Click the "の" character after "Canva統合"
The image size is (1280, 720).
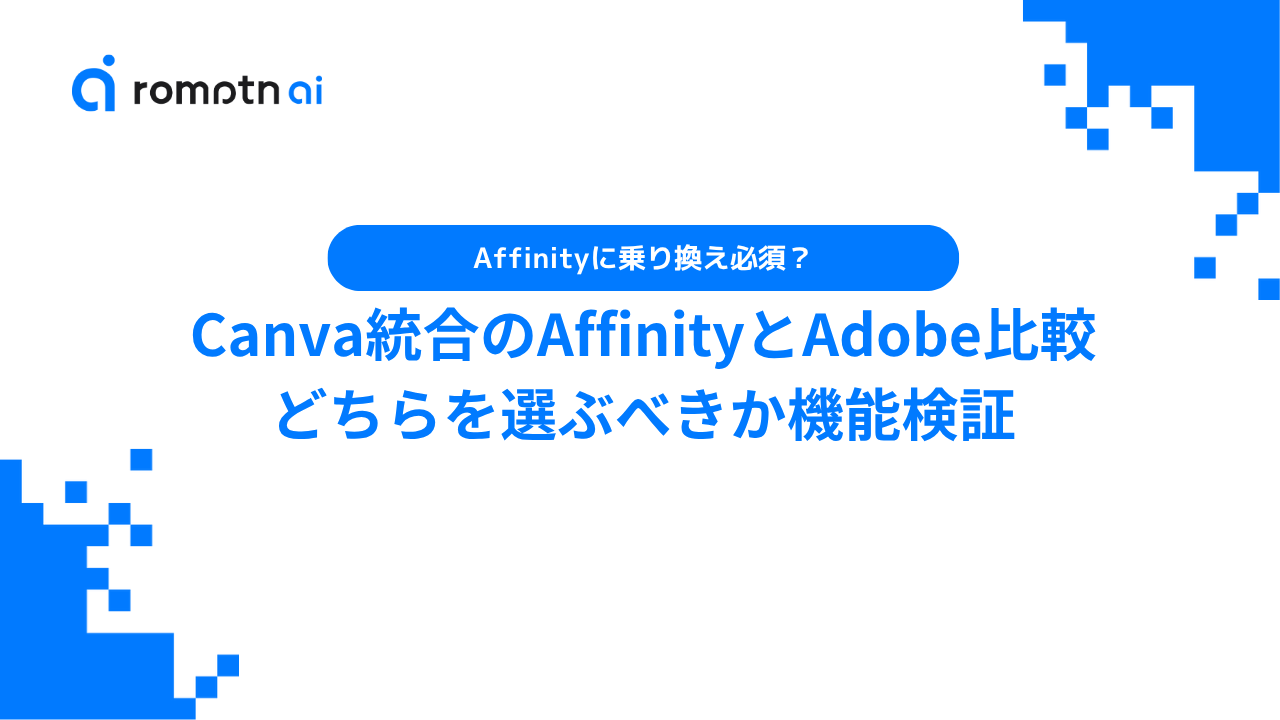pyautogui.click(x=500, y=338)
